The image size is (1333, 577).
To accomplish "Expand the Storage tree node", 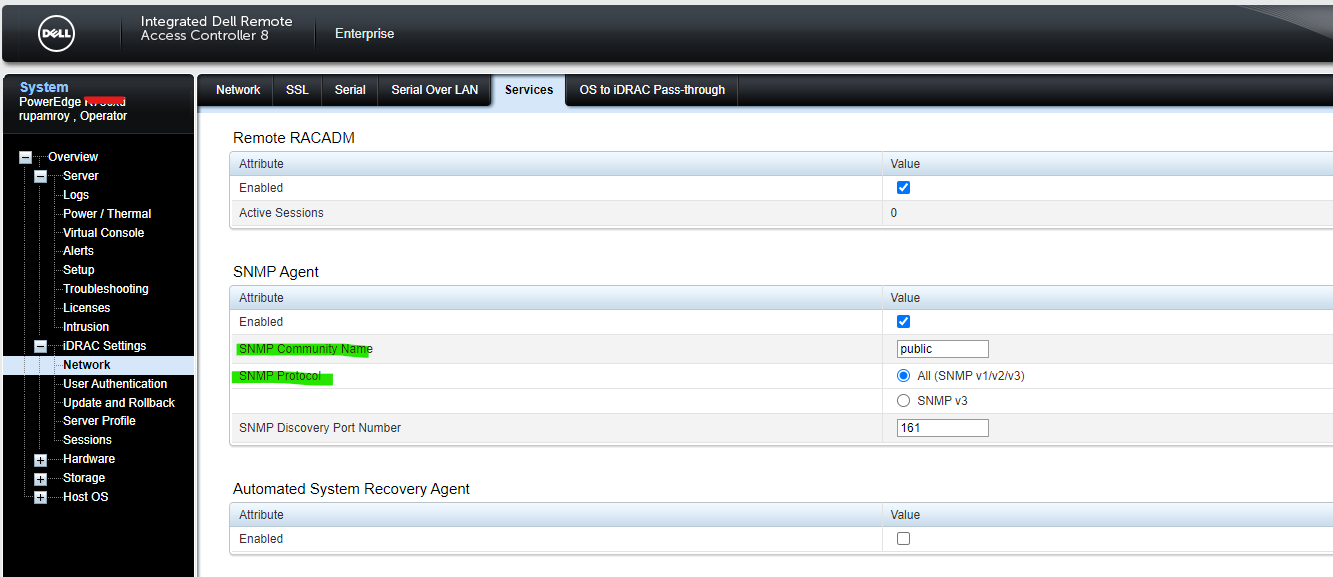I will tap(40, 477).
